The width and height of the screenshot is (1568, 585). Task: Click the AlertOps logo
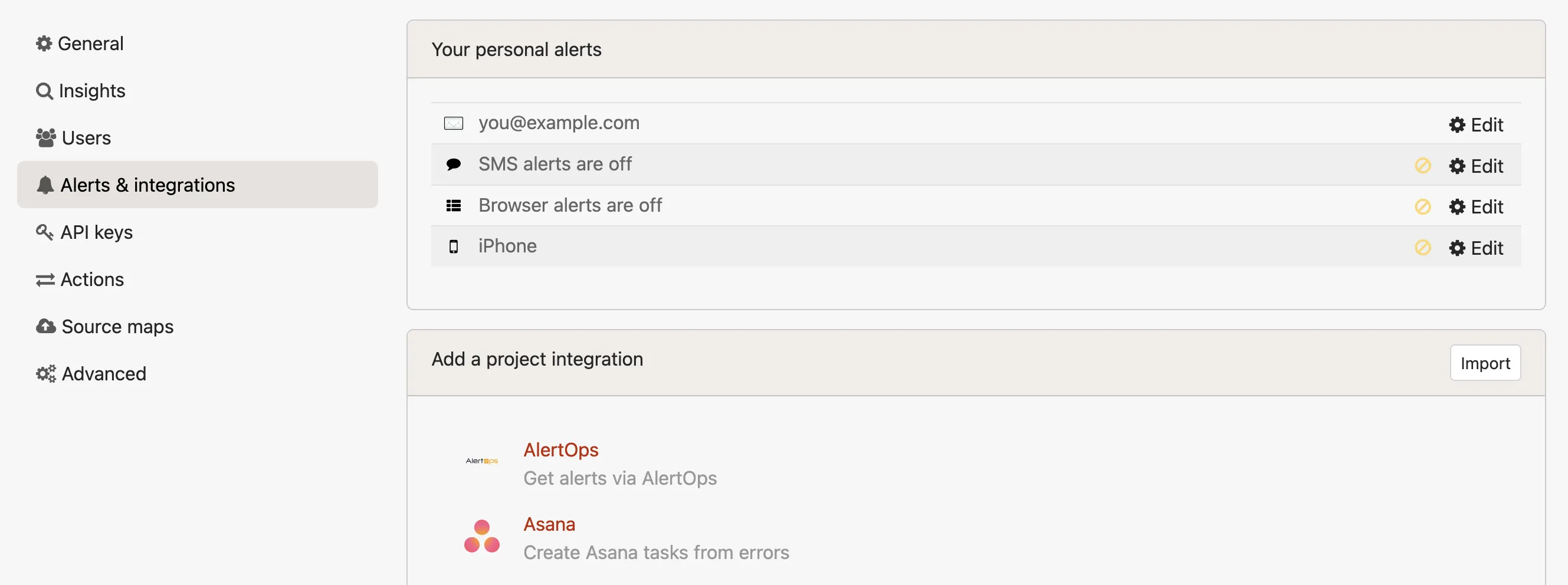coord(481,461)
